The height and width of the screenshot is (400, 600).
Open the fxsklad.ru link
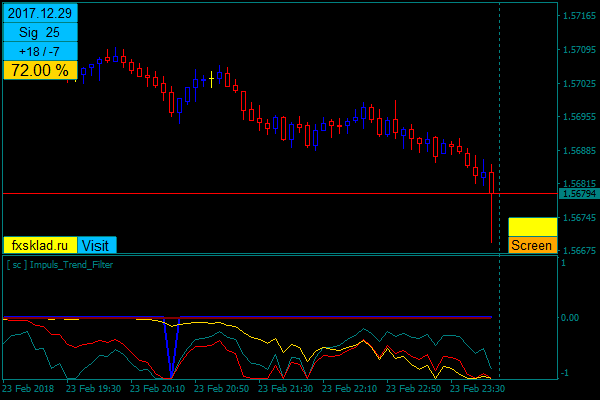[39, 245]
